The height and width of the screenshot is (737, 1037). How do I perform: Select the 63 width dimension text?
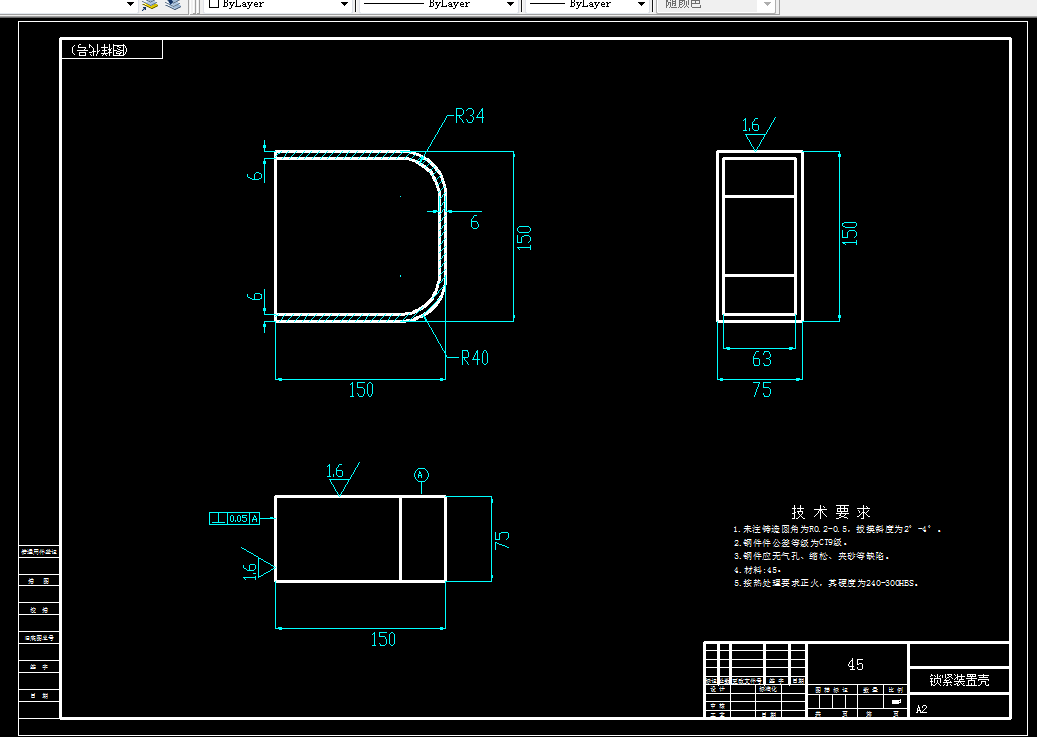762,359
